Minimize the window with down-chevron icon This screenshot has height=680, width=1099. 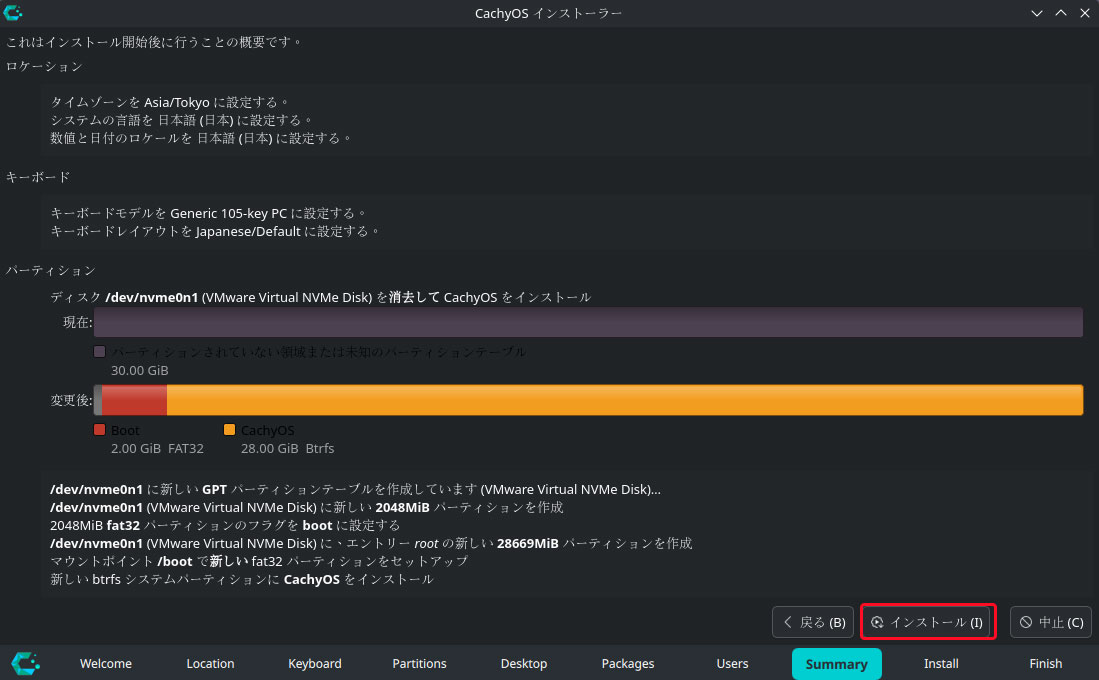coord(1037,13)
